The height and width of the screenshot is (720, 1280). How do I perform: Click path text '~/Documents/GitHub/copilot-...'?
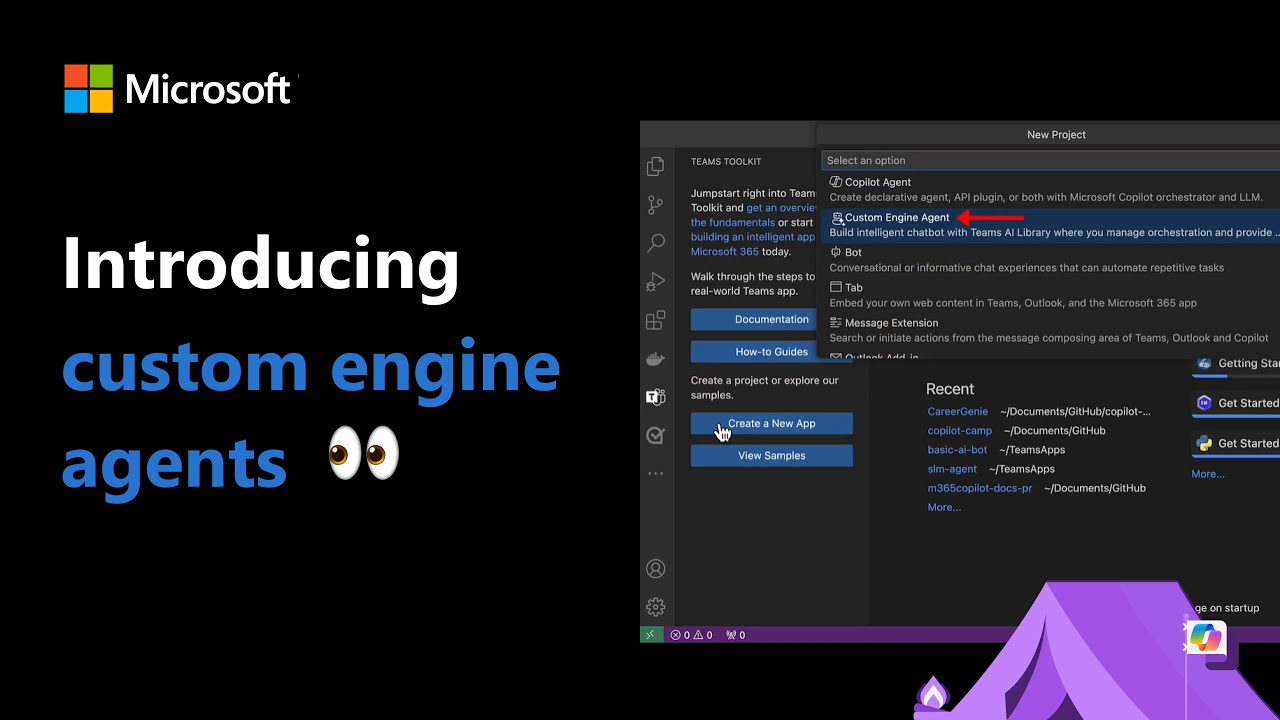click(x=1075, y=411)
